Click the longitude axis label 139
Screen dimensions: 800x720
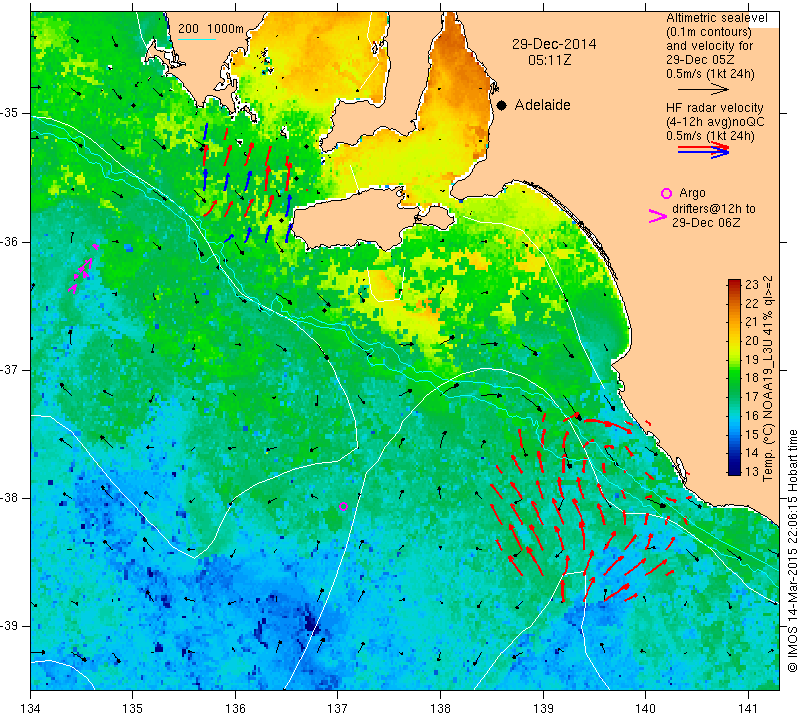[x=543, y=709]
